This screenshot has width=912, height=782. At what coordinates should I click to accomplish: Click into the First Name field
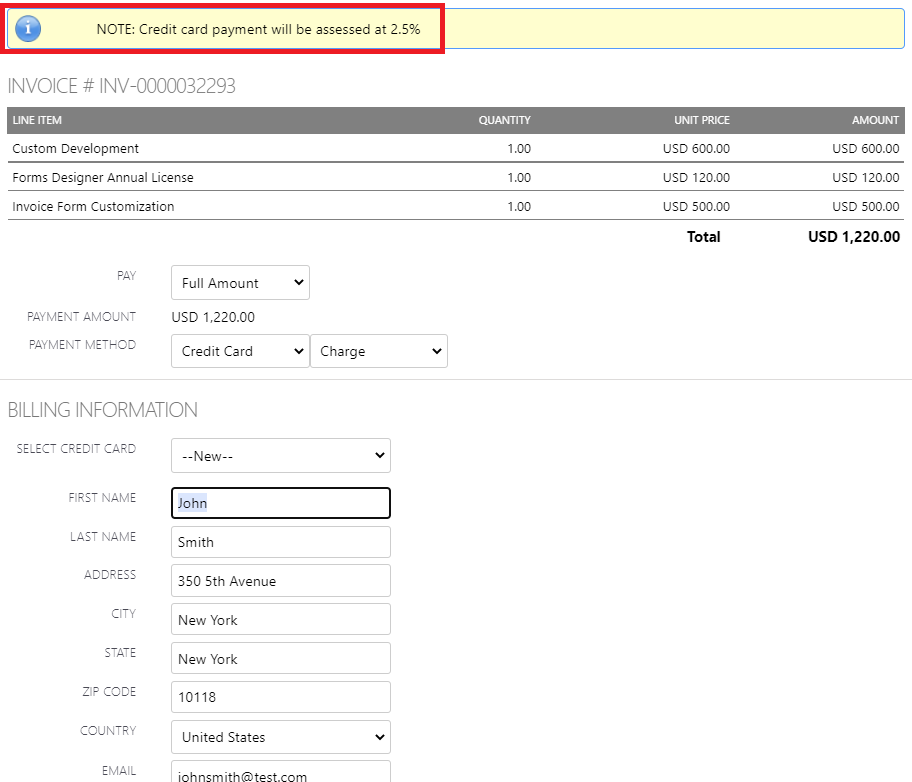280,503
